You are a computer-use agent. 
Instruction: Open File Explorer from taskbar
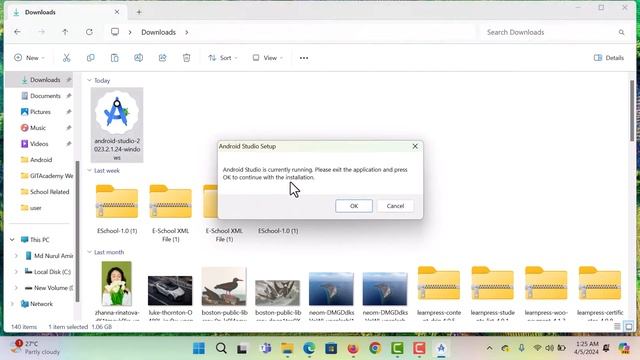coord(287,348)
